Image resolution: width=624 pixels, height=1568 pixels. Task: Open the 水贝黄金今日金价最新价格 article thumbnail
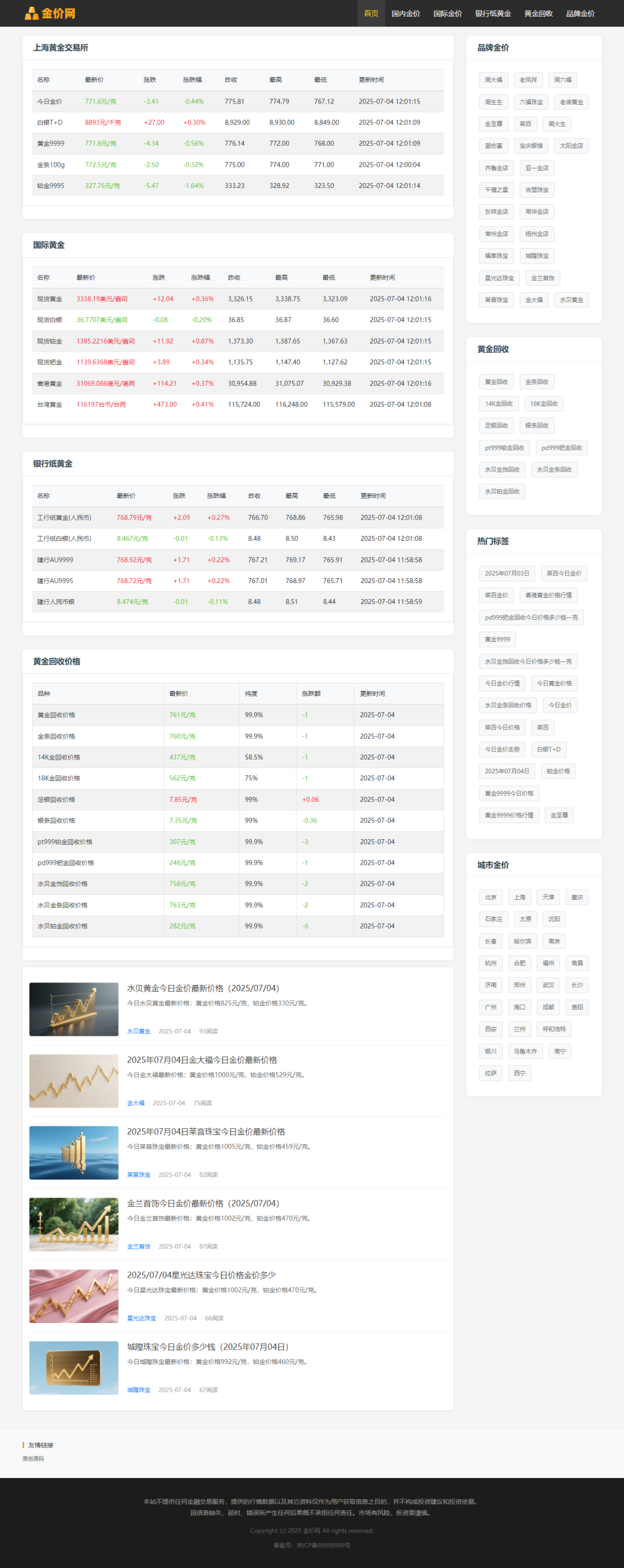tap(73, 1009)
